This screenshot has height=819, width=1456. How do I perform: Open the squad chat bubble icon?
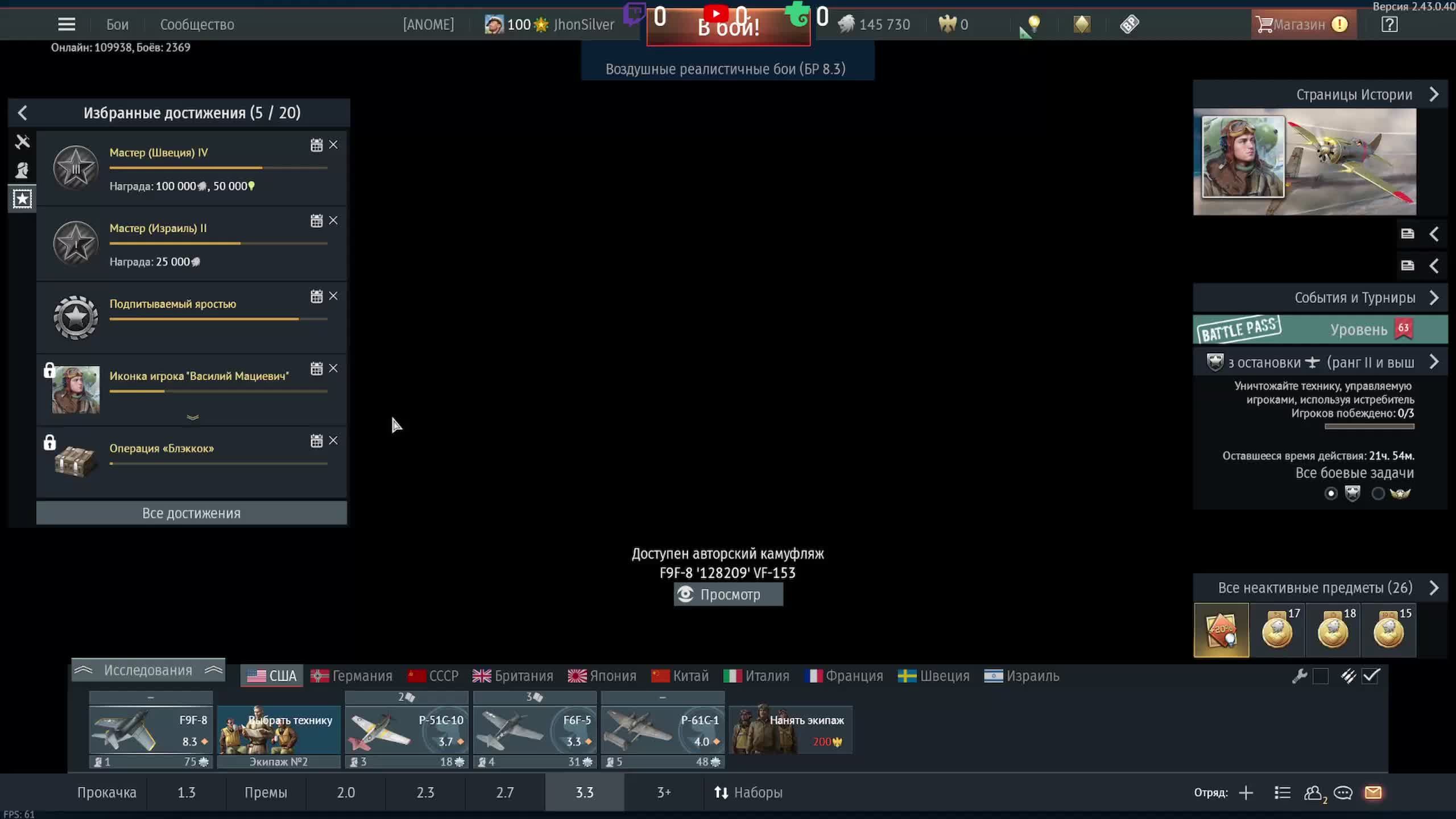pyautogui.click(x=1343, y=792)
